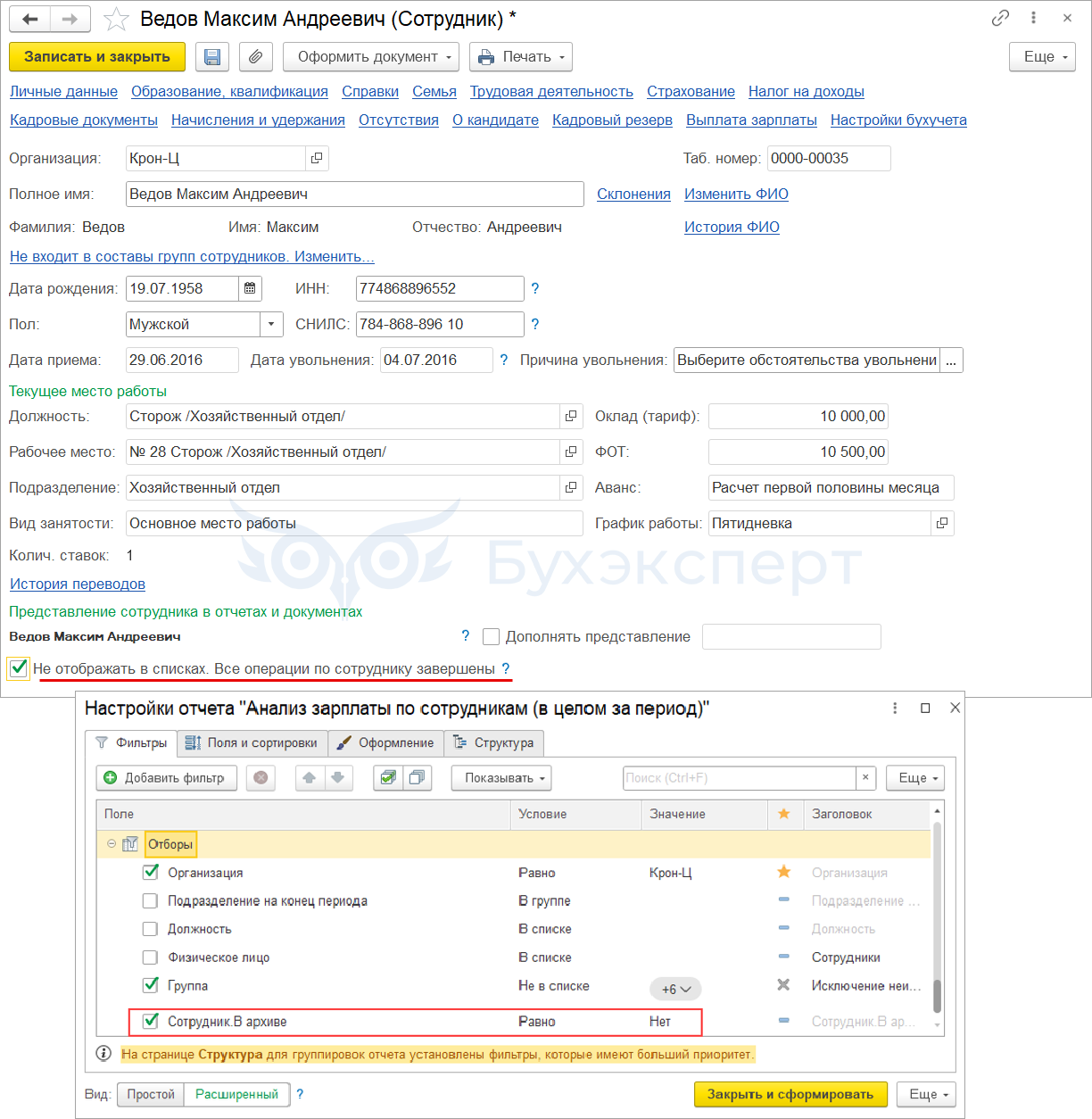Click 'Добавить фильтр' button
Image resolution: width=1092 pixels, height=1119 pixels.
click(x=166, y=778)
